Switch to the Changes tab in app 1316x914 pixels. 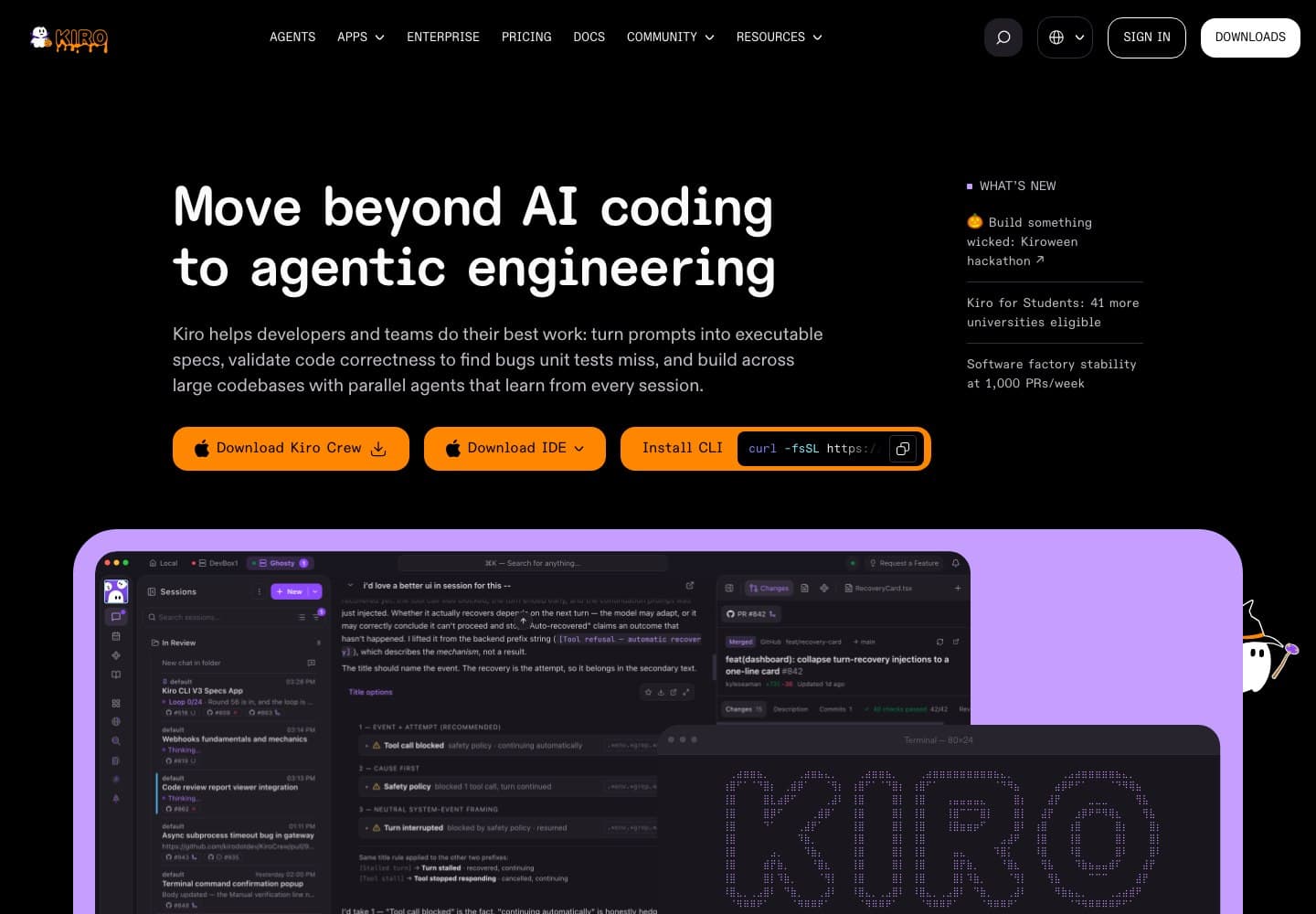(769, 588)
